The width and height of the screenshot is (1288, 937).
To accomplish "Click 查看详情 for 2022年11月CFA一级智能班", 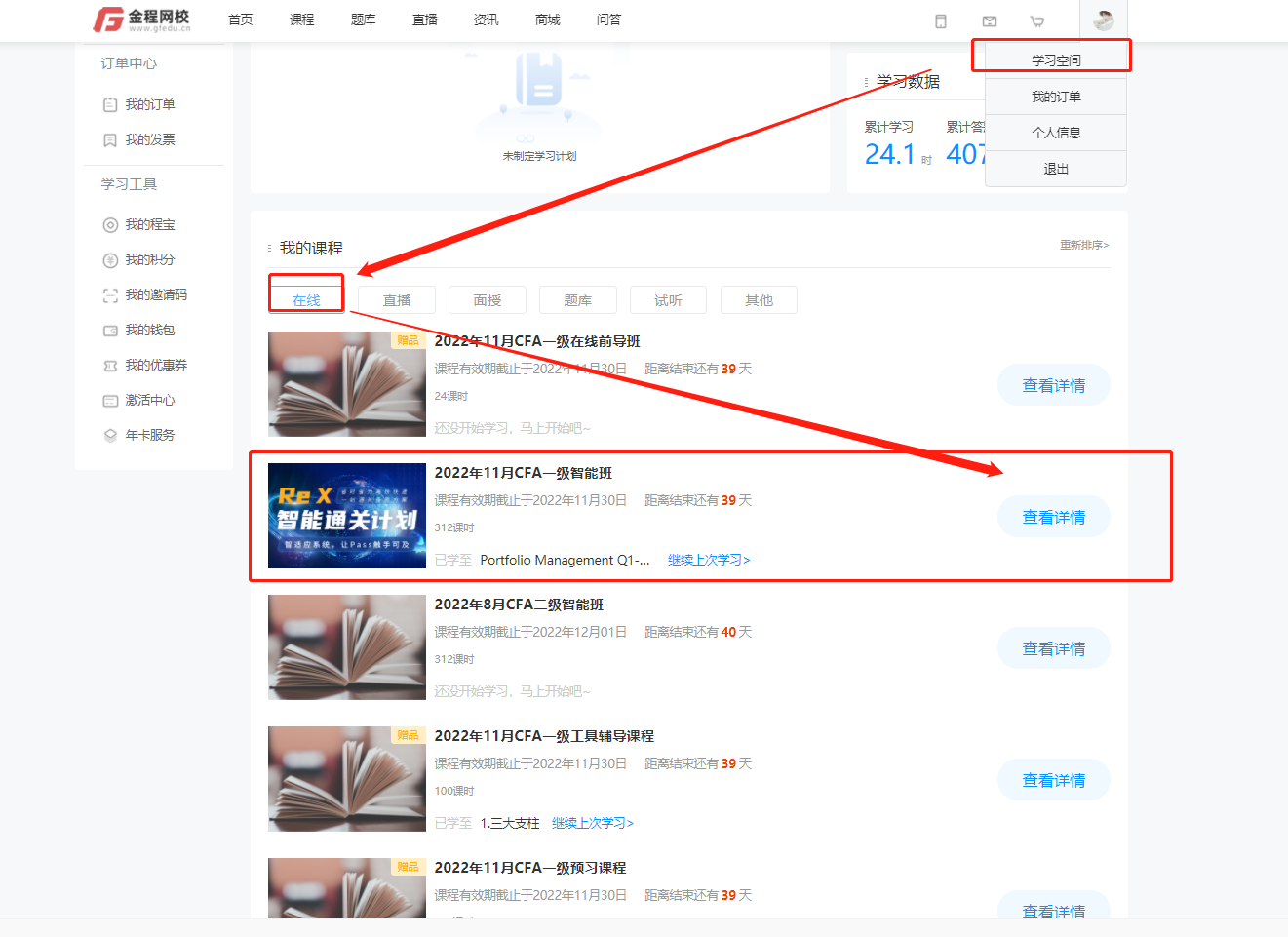I will pos(1053,518).
